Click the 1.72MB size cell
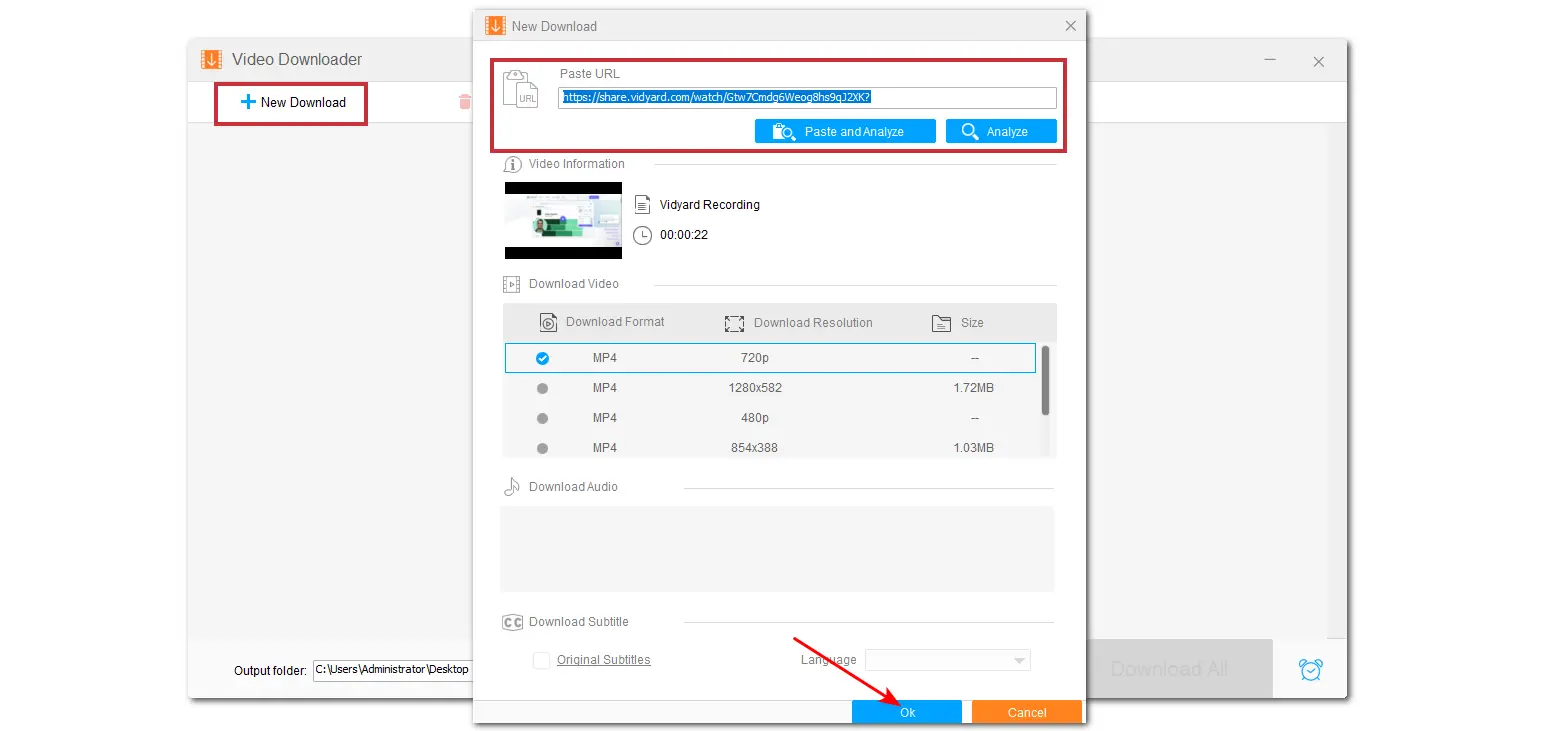The width and height of the screenshot is (1551, 731). coord(974,388)
